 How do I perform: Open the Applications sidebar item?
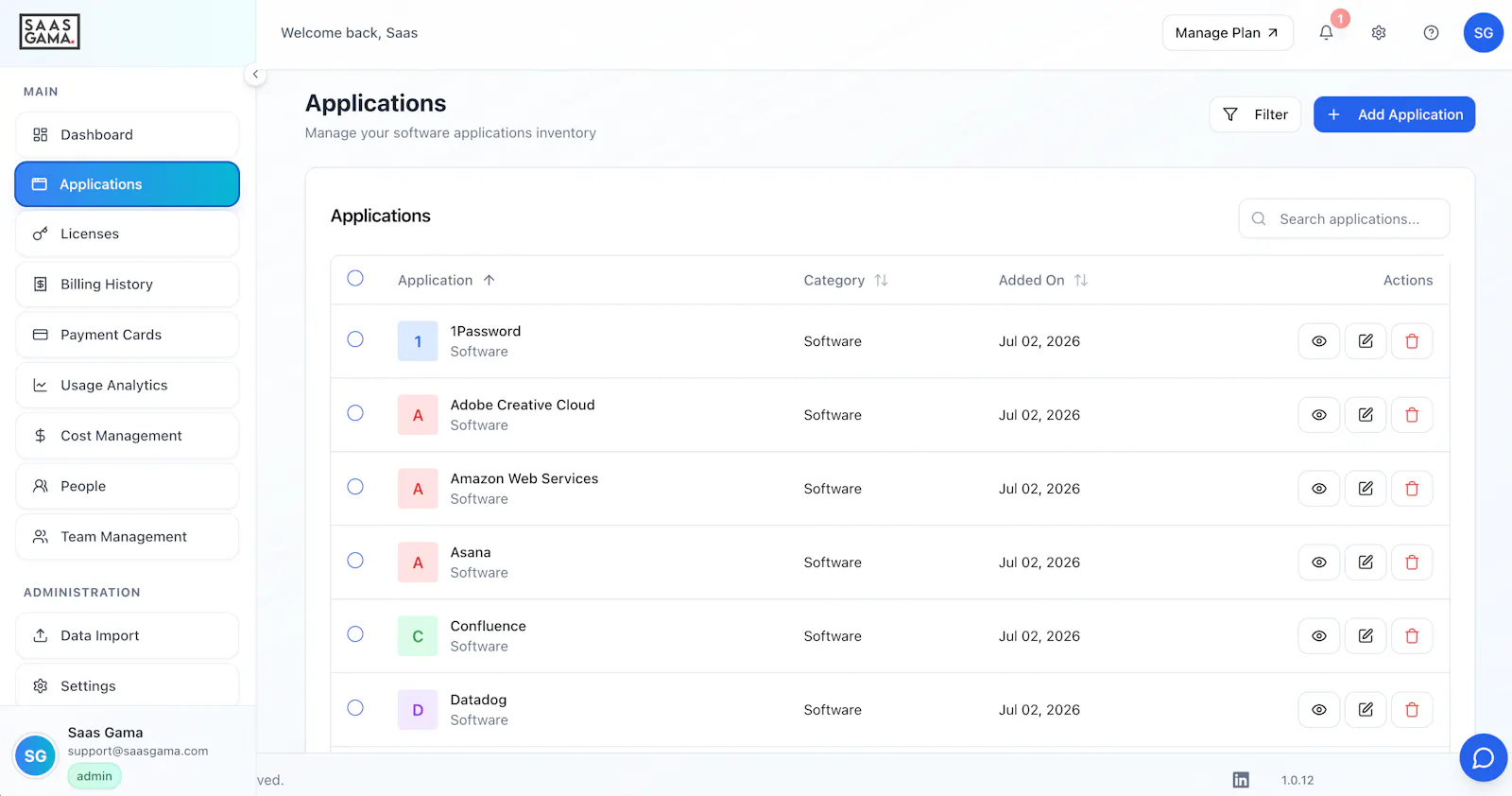point(127,184)
